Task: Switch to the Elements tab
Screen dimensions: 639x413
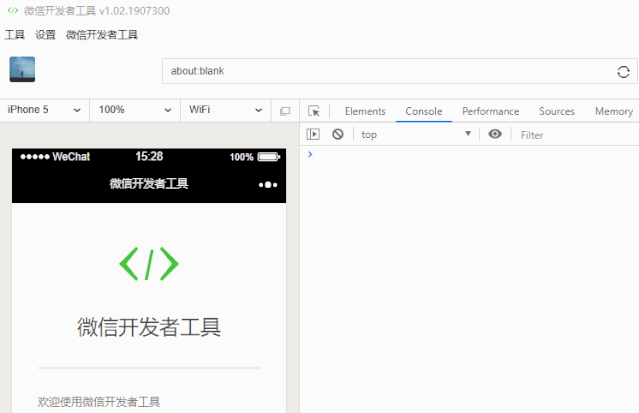Action: click(365, 111)
